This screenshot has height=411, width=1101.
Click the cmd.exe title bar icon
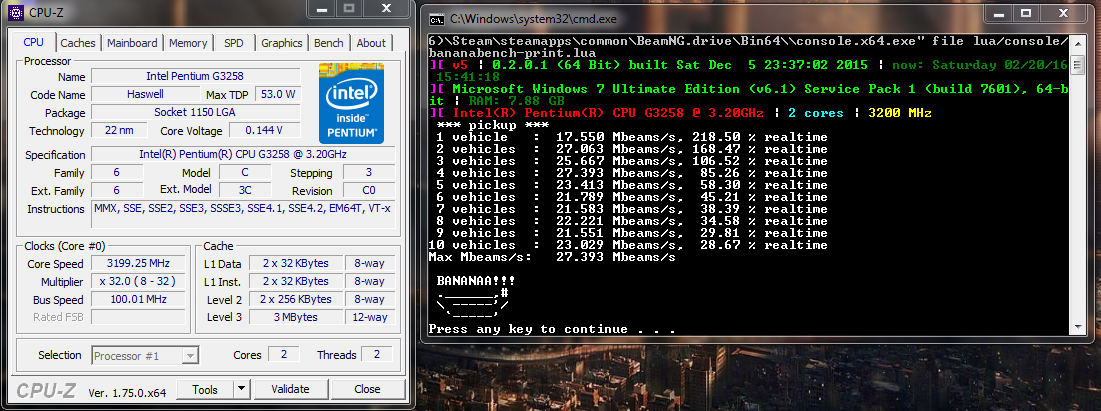pos(436,18)
